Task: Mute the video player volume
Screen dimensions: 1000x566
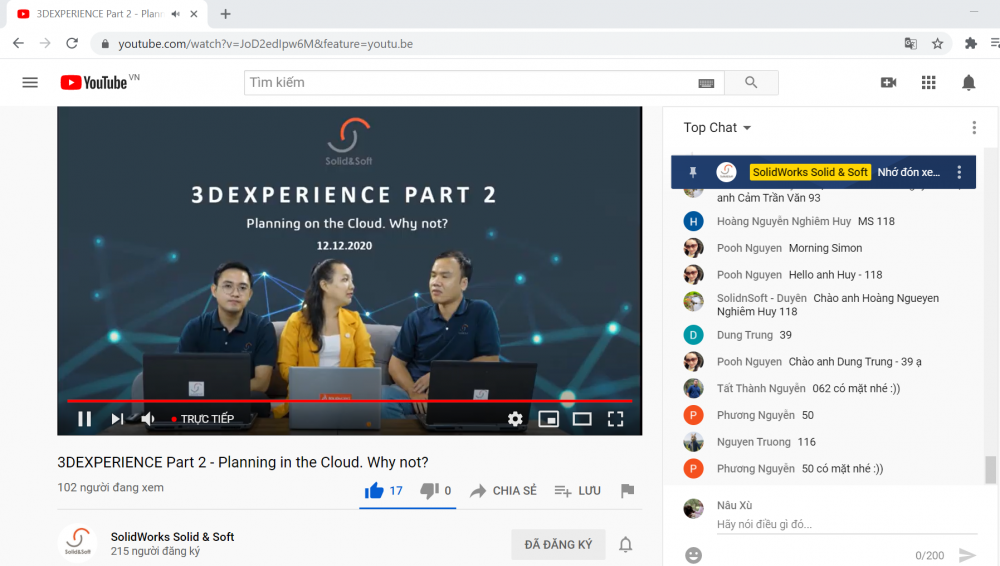Action: click(148, 419)
